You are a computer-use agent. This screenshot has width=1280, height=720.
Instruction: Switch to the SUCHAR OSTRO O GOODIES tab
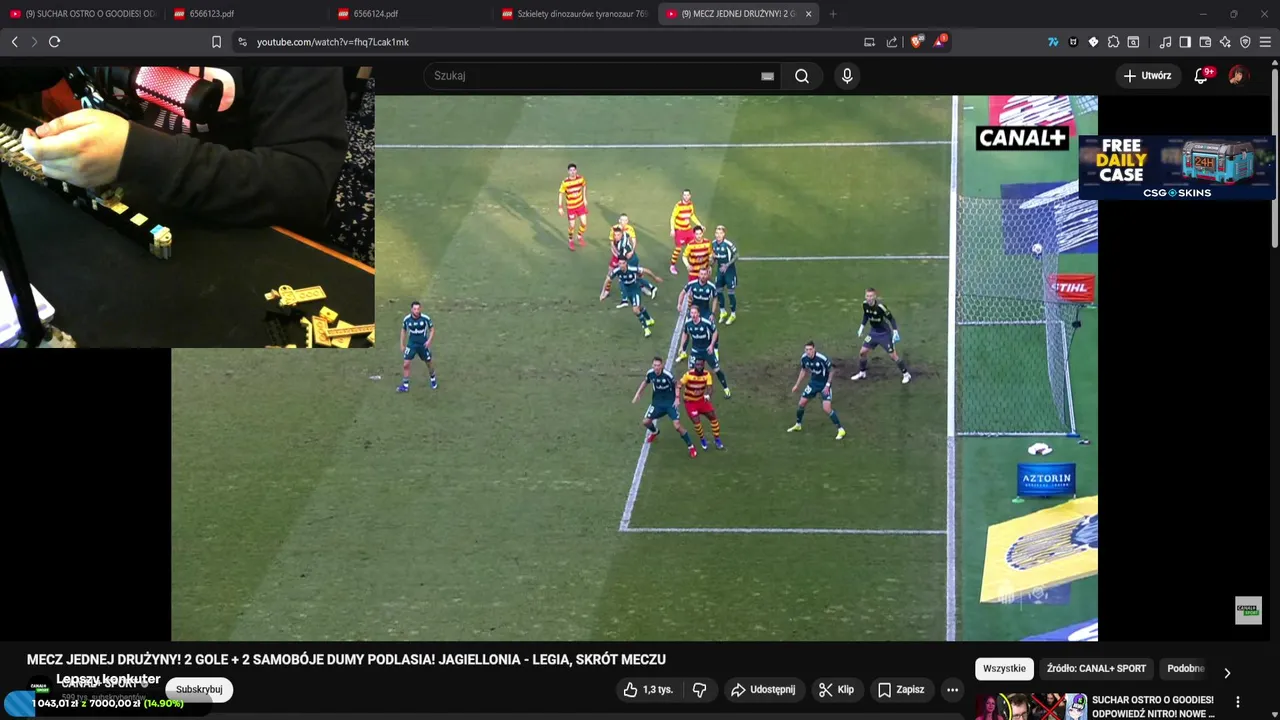[82, 14]
